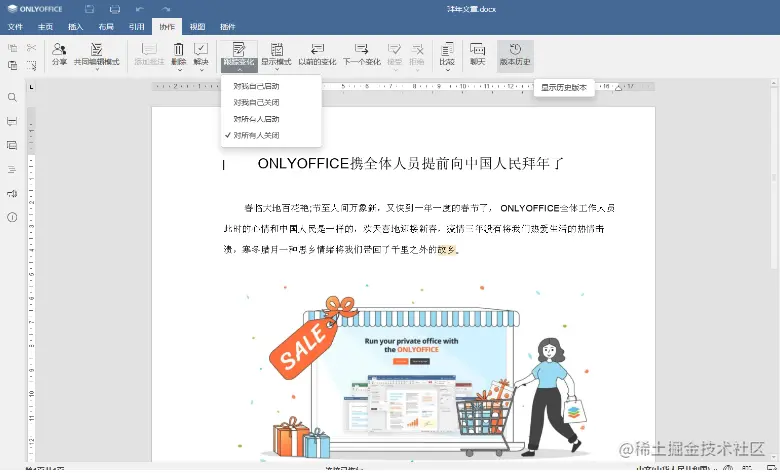Open the comments panel in left sidebar
This screenshot has width=780, height=473.
coord(12,121)
